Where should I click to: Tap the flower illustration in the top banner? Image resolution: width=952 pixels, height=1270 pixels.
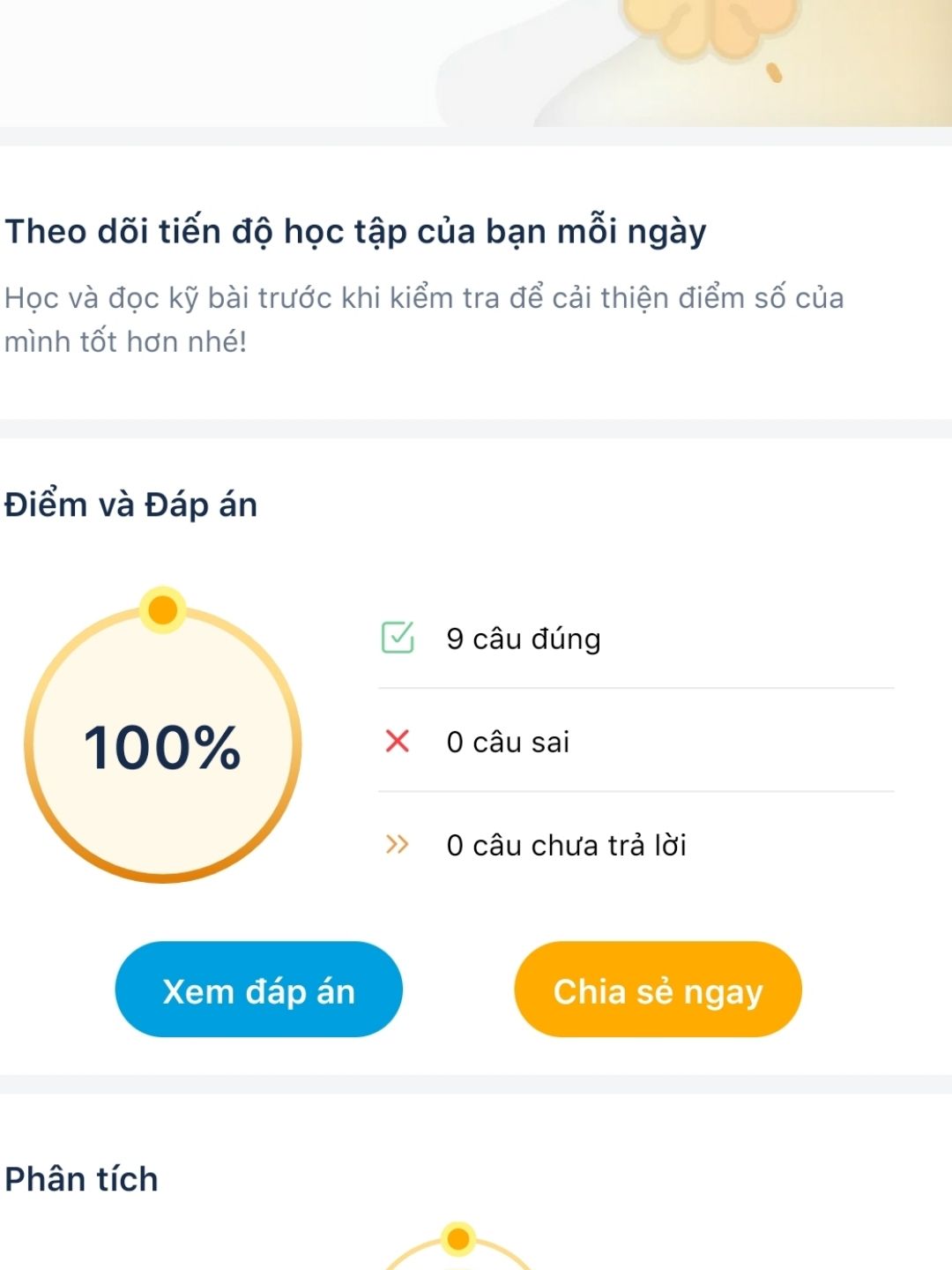709,28
